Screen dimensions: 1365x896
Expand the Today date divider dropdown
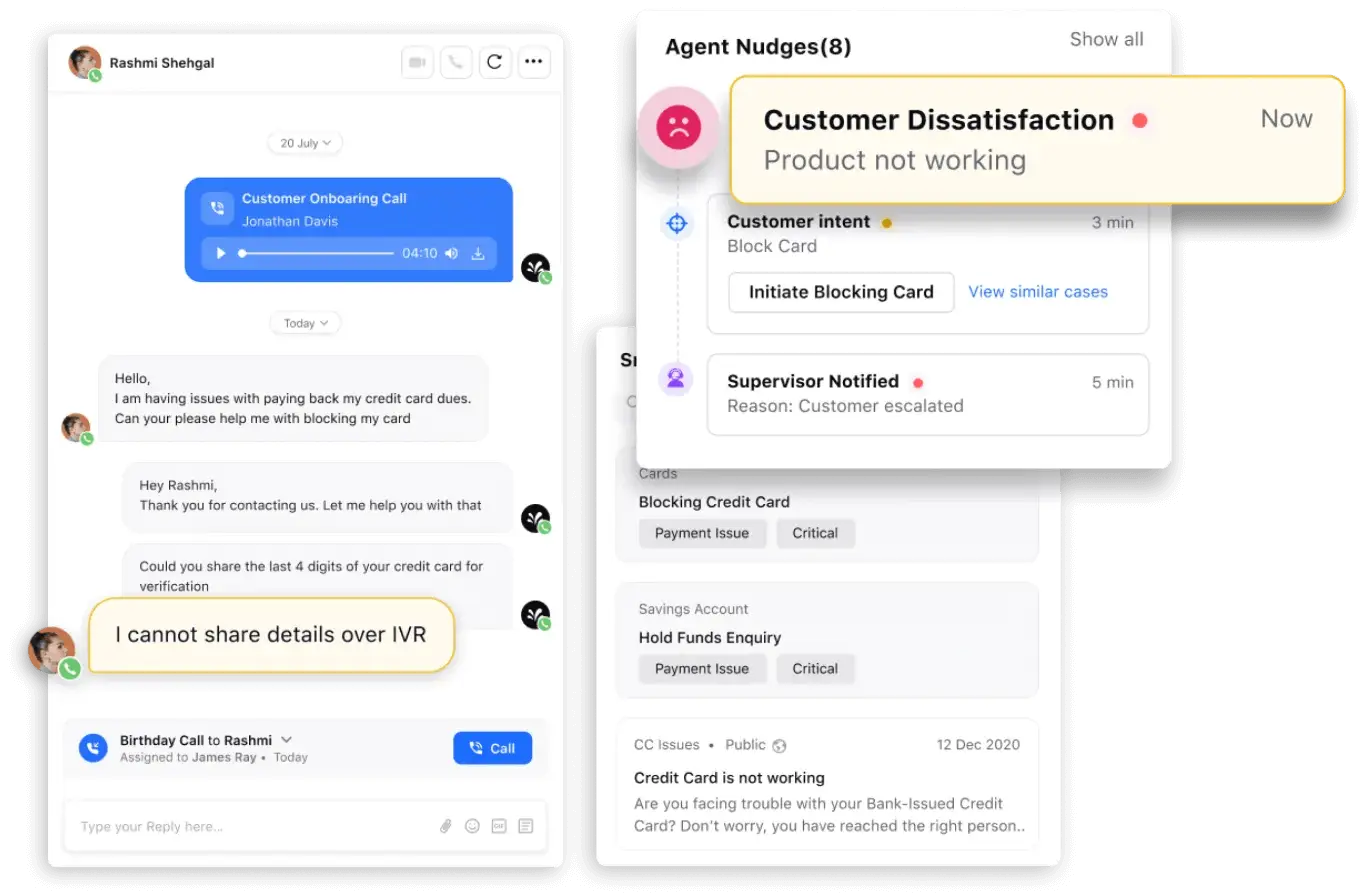[305, 323]
